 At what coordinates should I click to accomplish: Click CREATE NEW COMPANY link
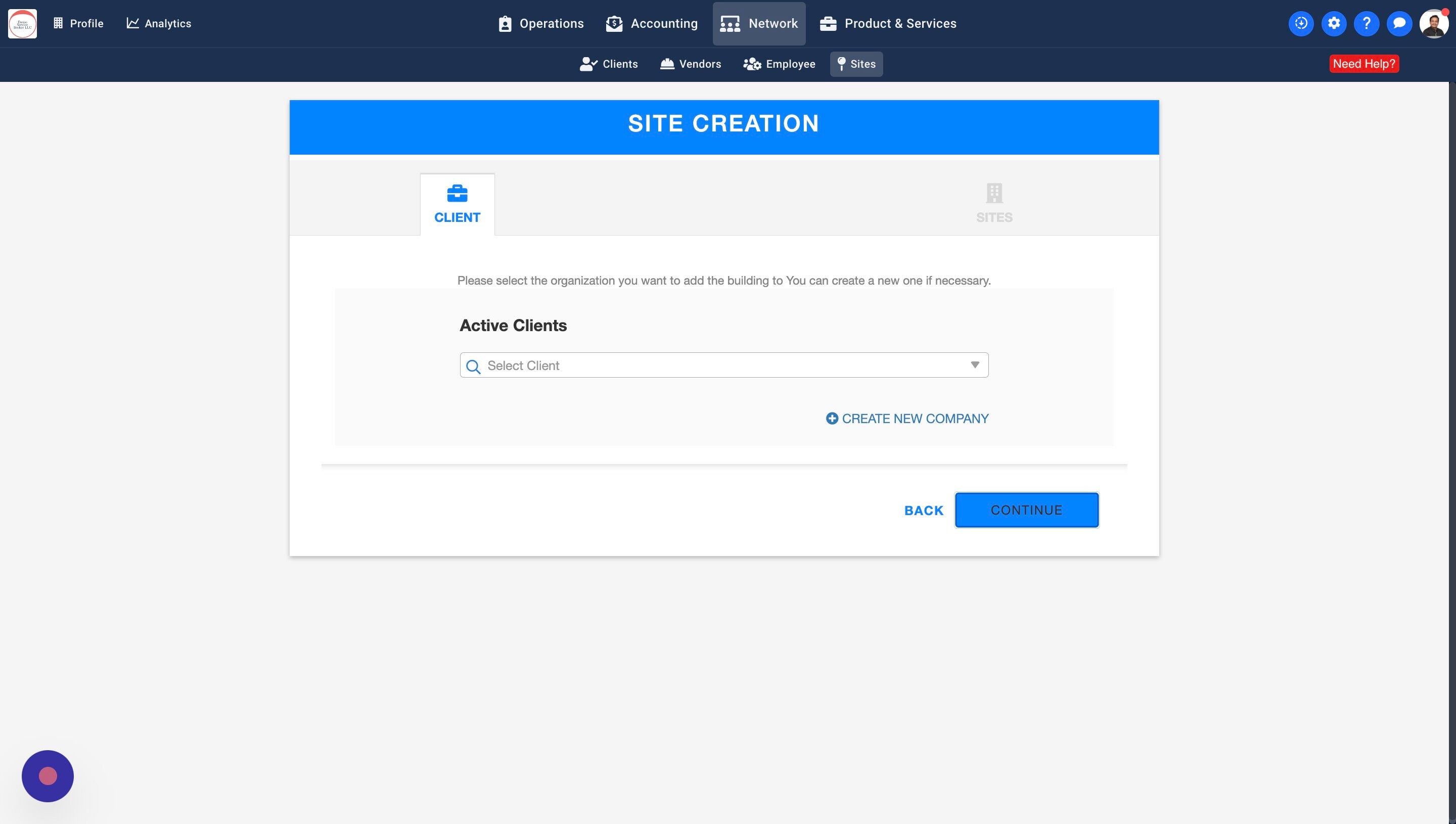pos(907,418)
